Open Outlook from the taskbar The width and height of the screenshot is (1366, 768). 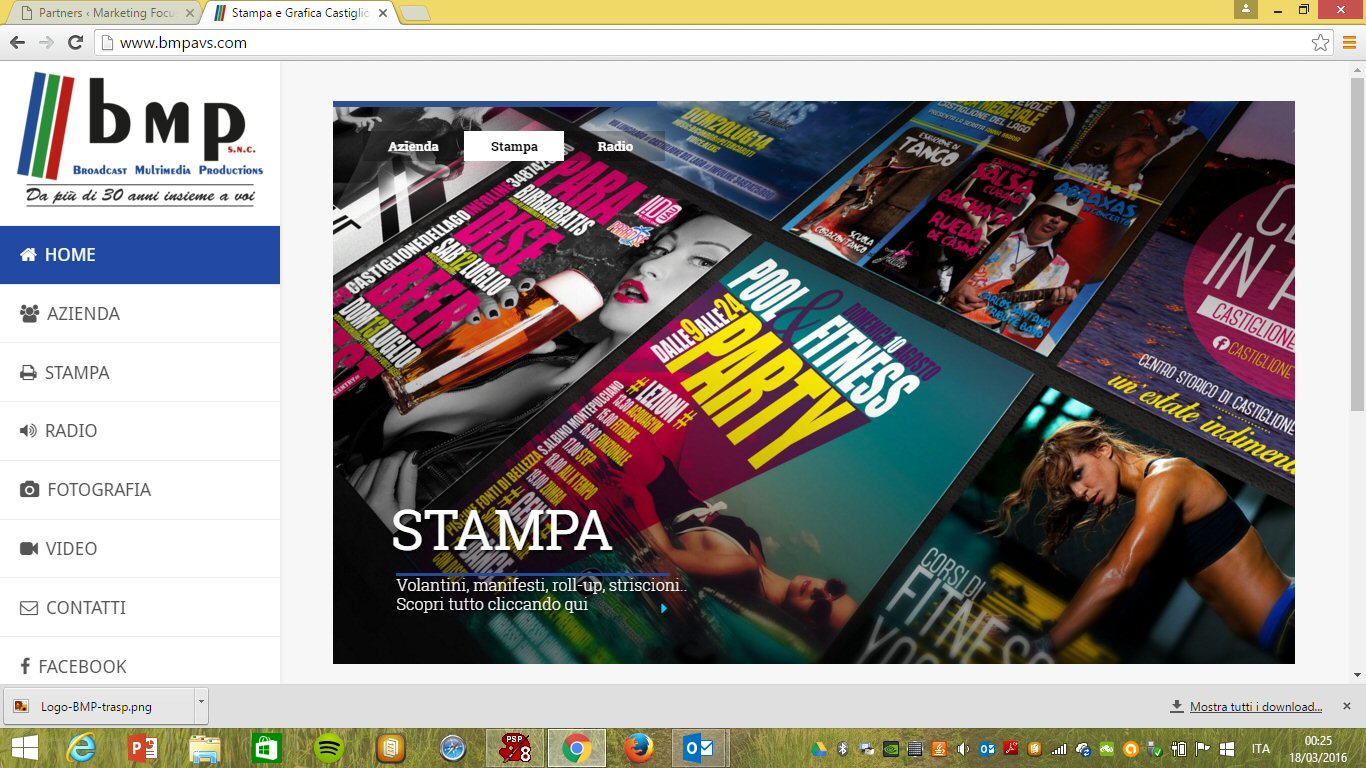point(700,748)
